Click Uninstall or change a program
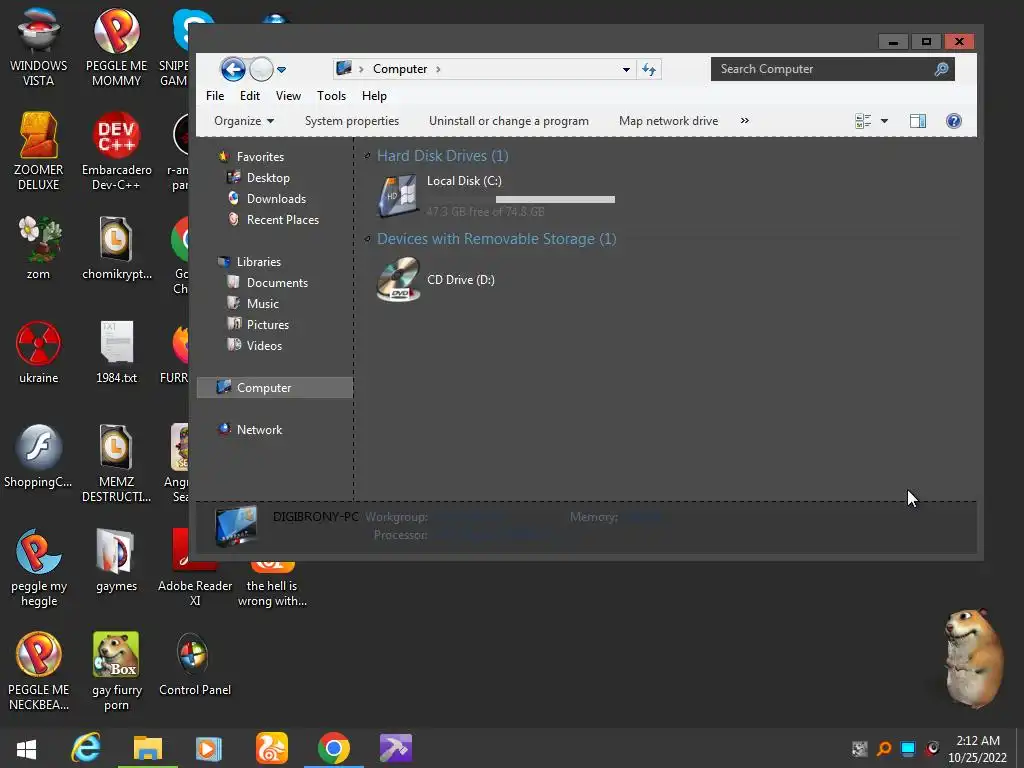 (509, 121)
